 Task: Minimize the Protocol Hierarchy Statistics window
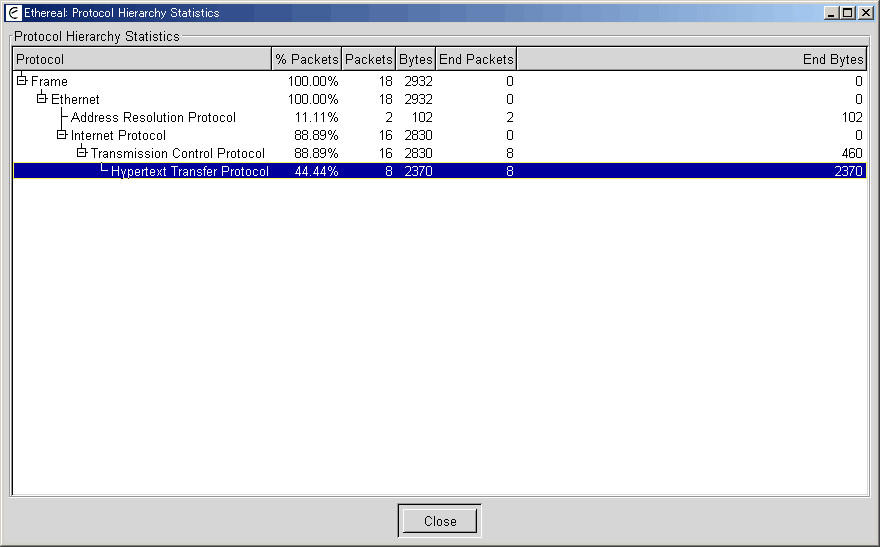(832, 13)
